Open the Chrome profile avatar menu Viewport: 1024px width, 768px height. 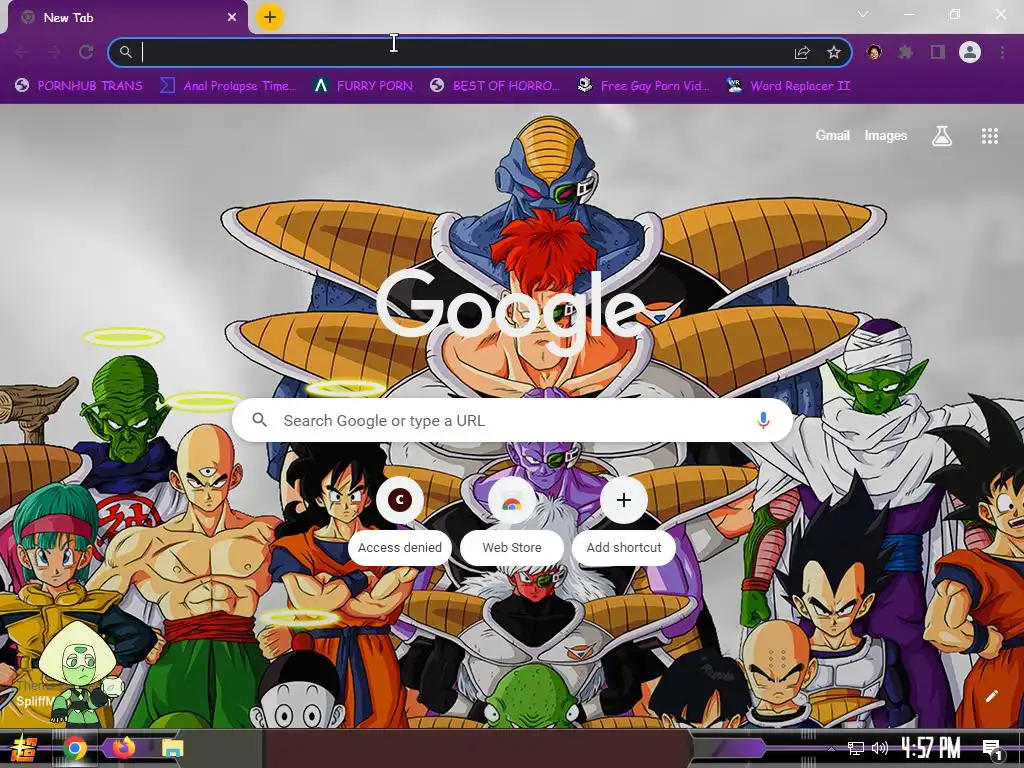[x=970, y=52]
